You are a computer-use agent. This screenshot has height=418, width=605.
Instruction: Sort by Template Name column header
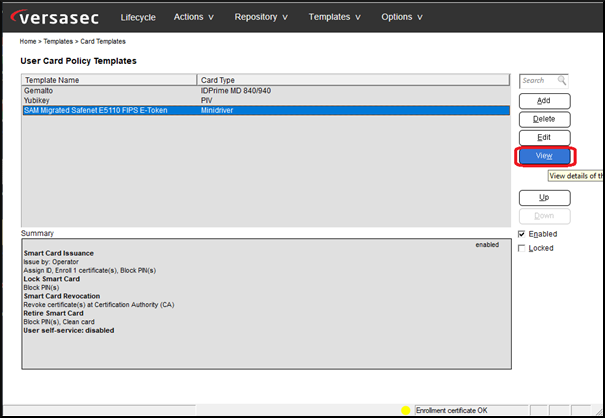[109, 80]
